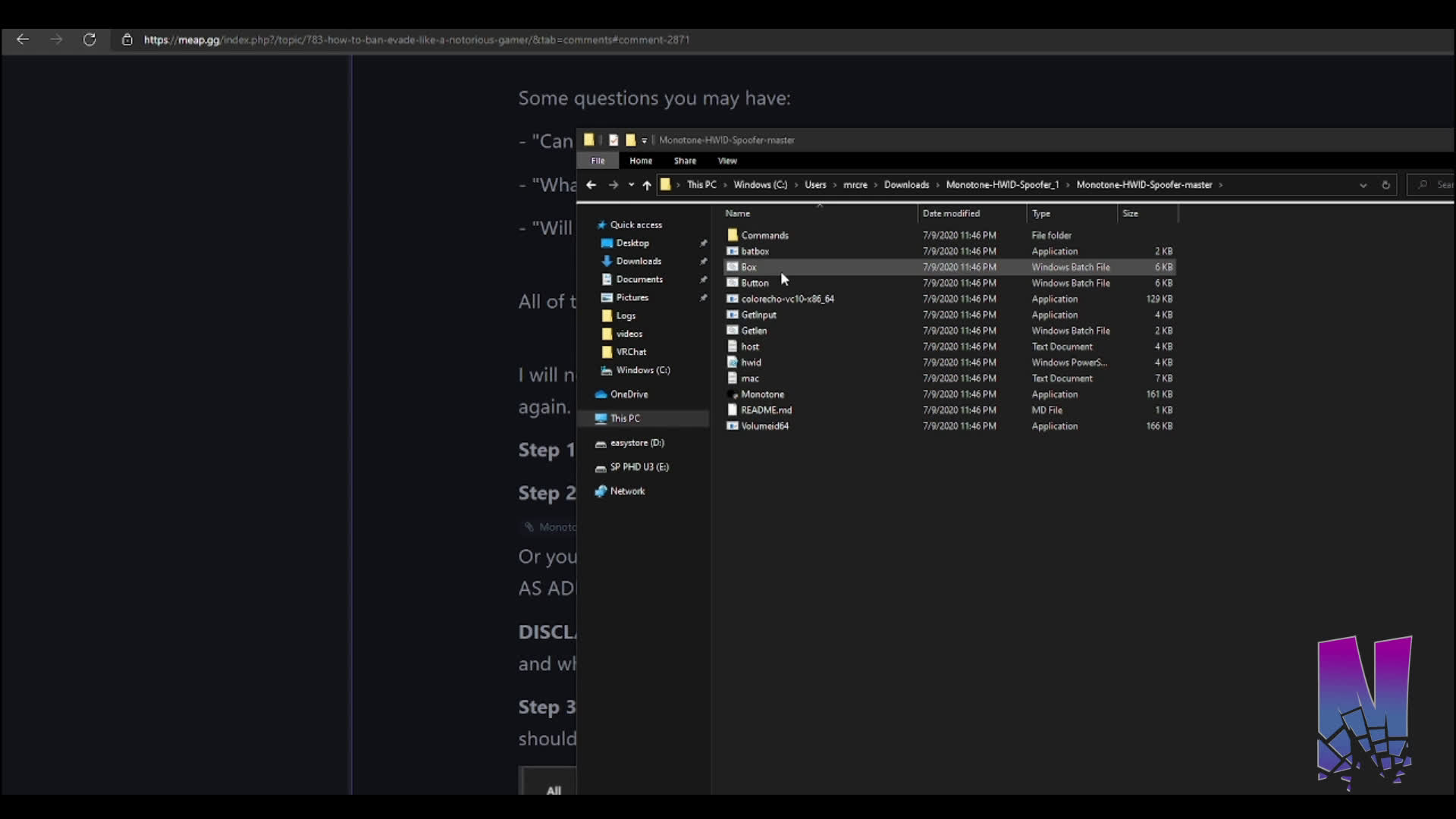1456x819 pixels.
Task: Select Network in the navigation pane
Action: (627, 491)
